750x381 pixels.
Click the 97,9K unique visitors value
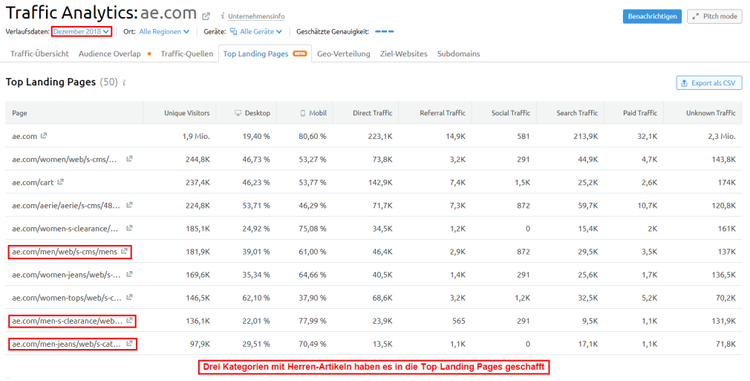(x=200, y=343)
